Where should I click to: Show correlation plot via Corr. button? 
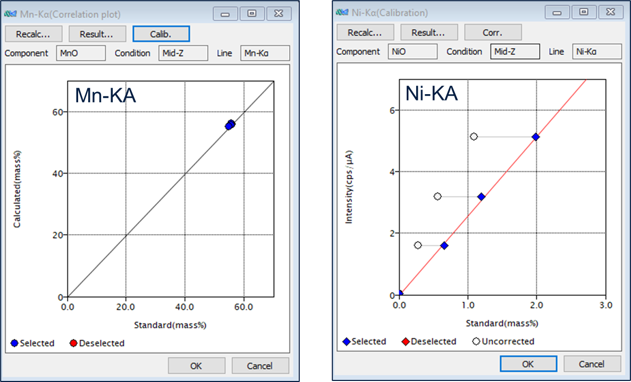(x=493, y=32)
